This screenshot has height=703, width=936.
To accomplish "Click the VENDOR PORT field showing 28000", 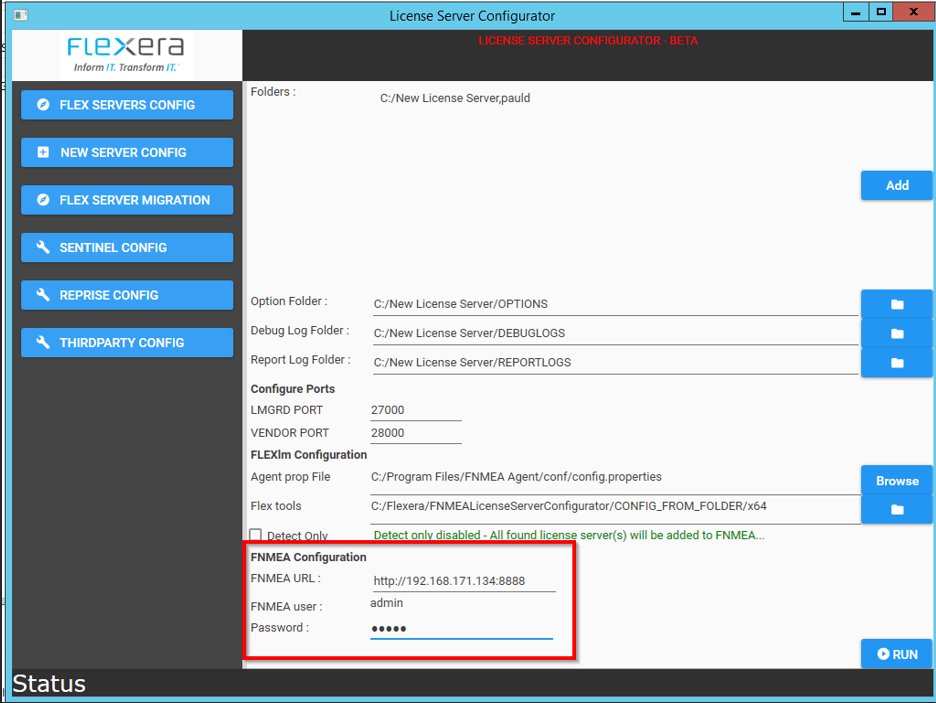I will pos(415,433).
